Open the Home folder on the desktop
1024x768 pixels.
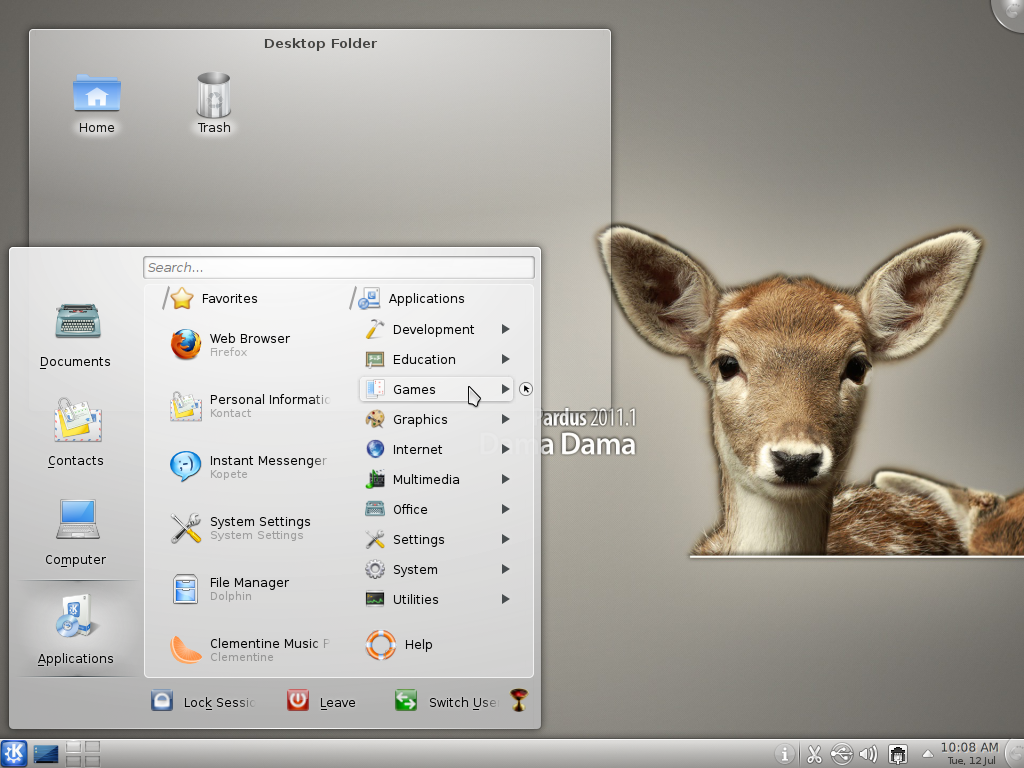tap(96, 95)
